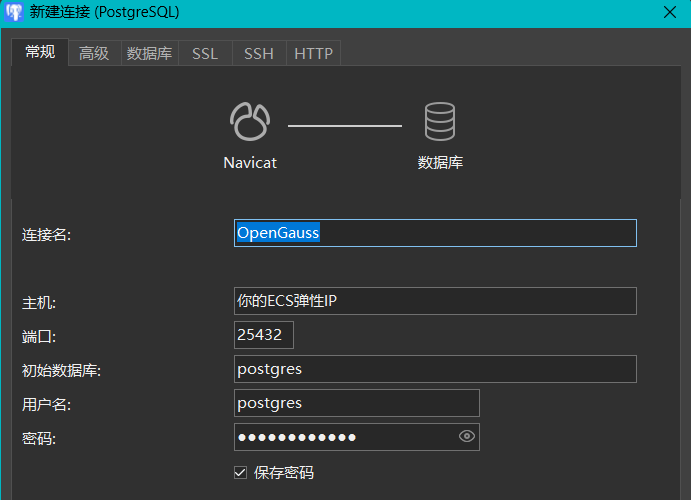Show password with the eye icon
This screenshot has height=500, width=691.
pyautogui.click(x=467, y=436)
